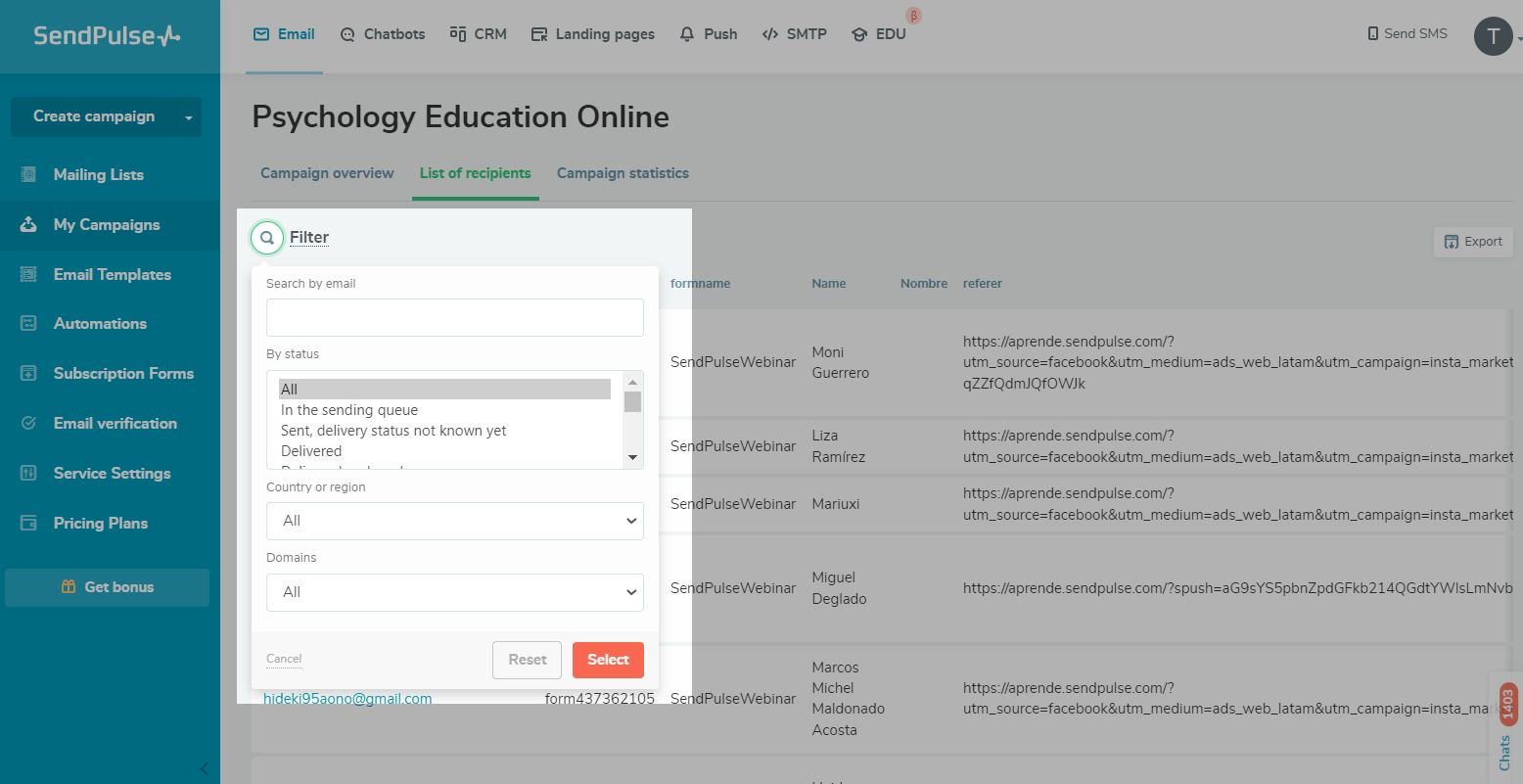The width and height of the screenshot is (1523, 784).
Task: Open Mailing Lists in sidebar
Action: [98, 174]
